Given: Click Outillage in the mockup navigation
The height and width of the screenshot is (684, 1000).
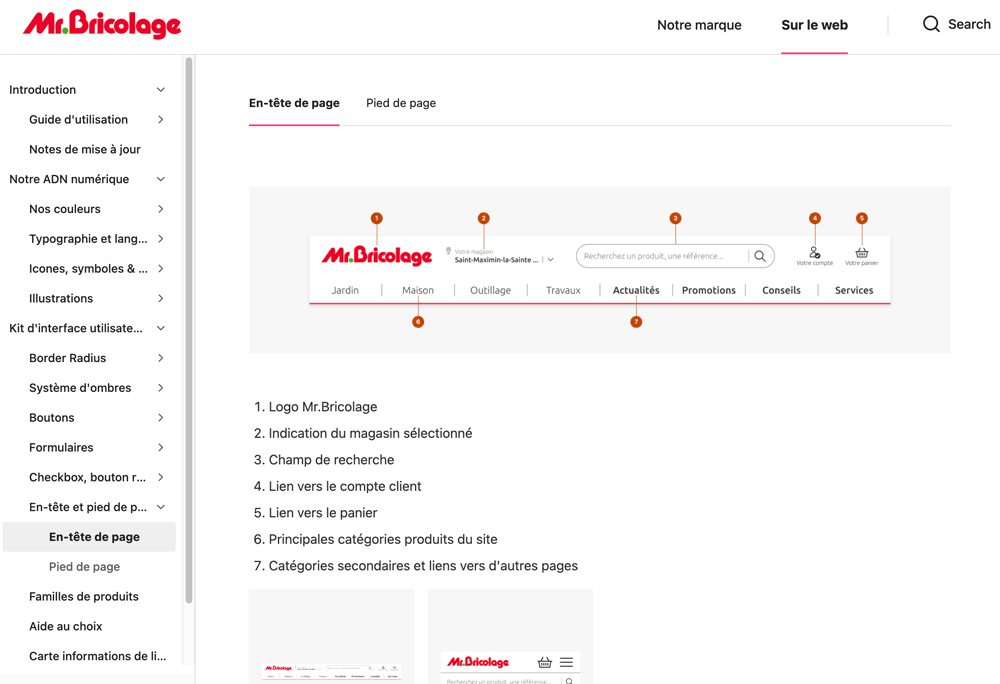Looking at the screenshot, I should [490, 290].
